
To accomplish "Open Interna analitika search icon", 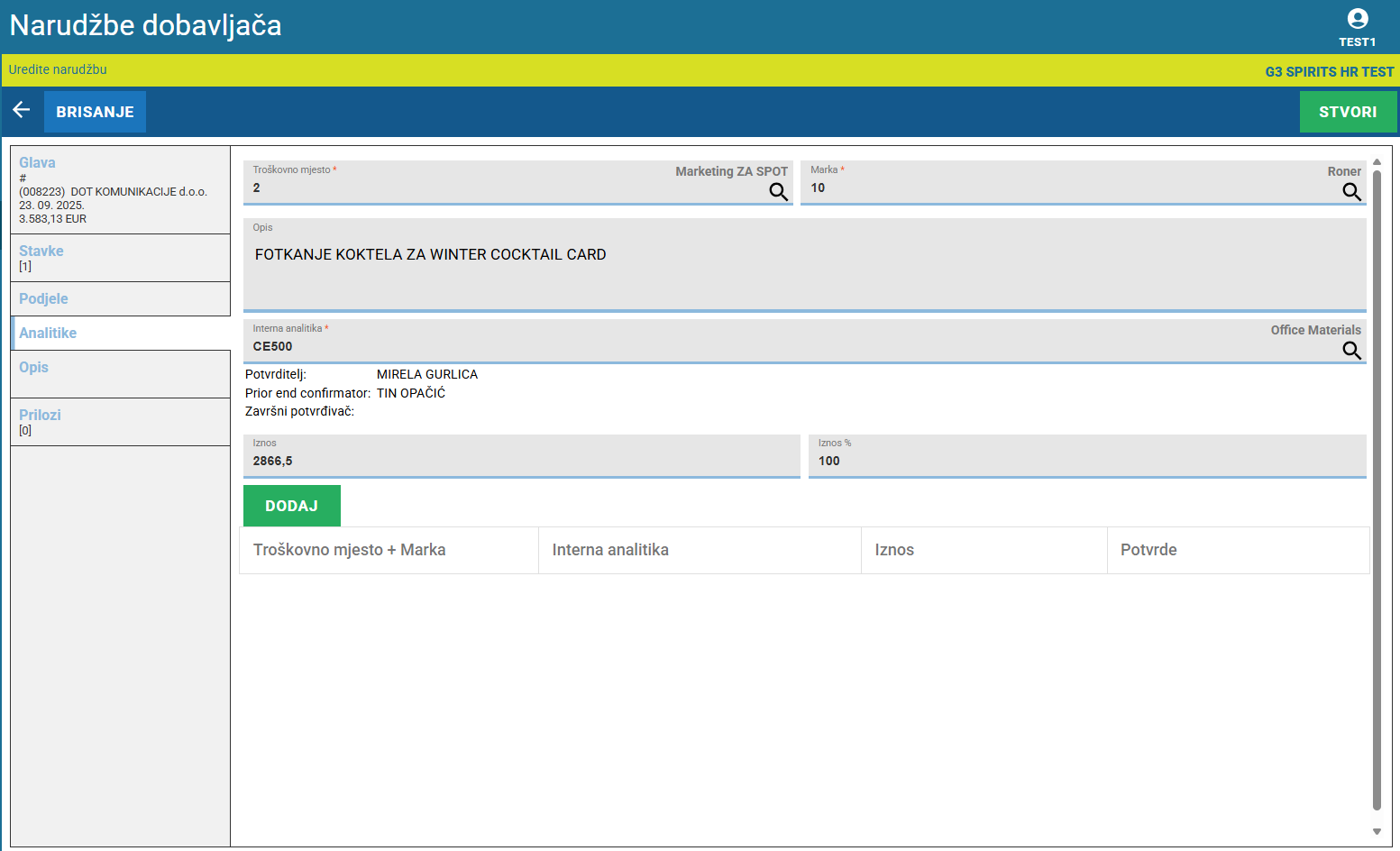I will [1351, 351].
